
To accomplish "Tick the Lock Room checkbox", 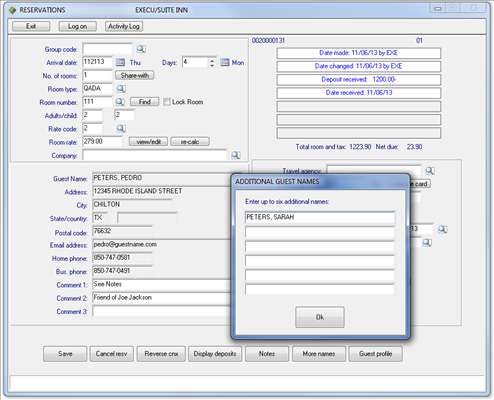I will point(167,102).
